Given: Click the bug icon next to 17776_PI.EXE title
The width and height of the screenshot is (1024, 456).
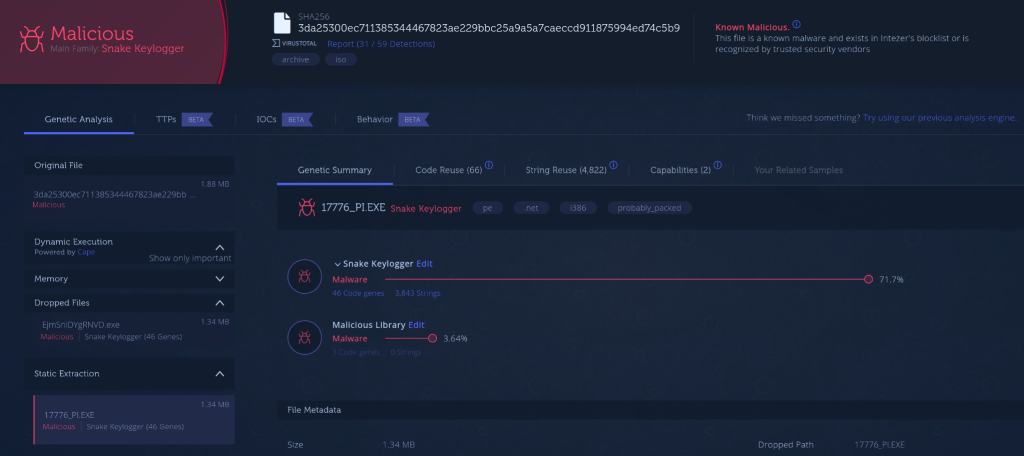Looking at the screenshot, I should tap(306, 208).
